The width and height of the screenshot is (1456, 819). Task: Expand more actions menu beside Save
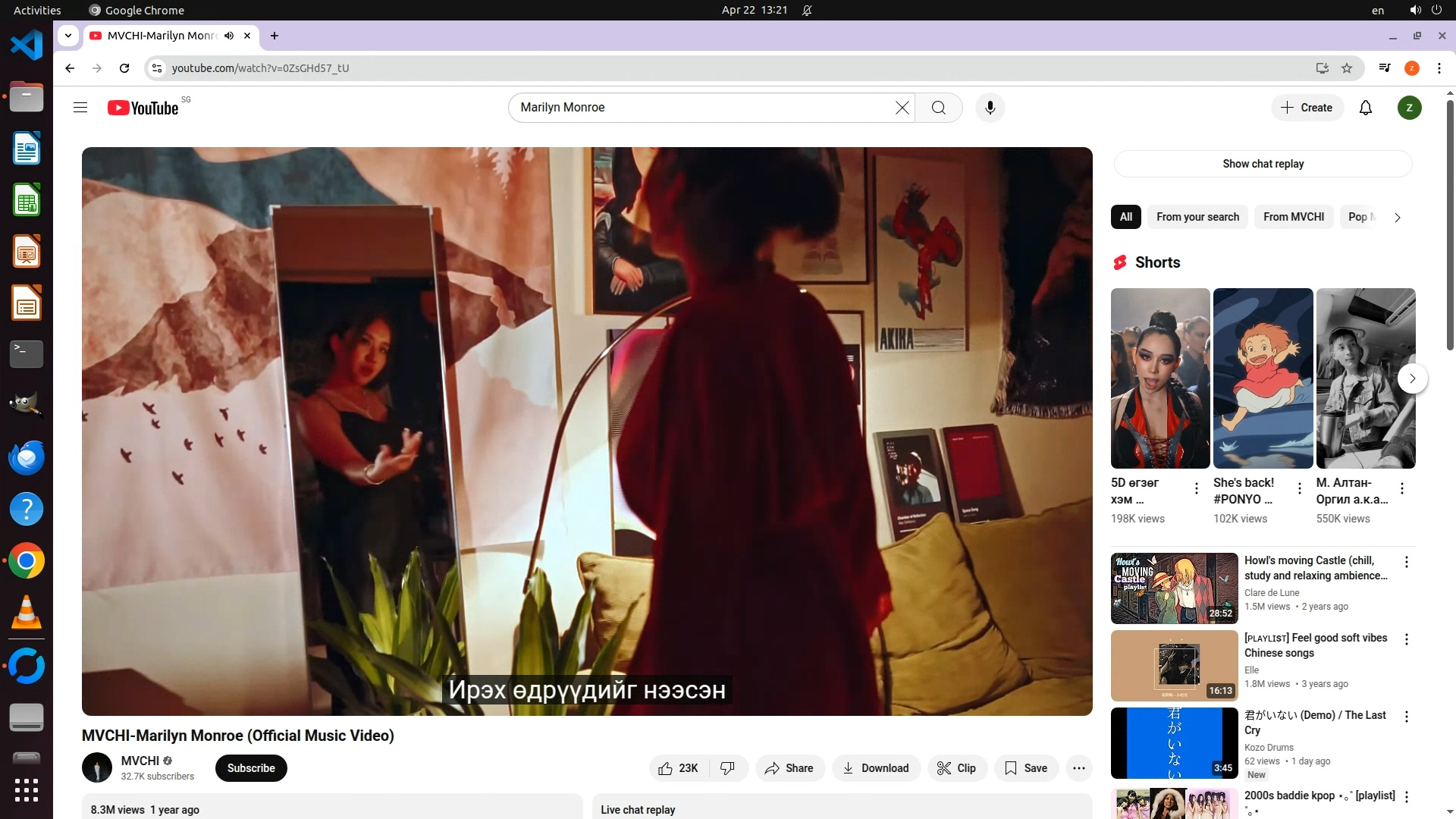tap(1078, 768)
